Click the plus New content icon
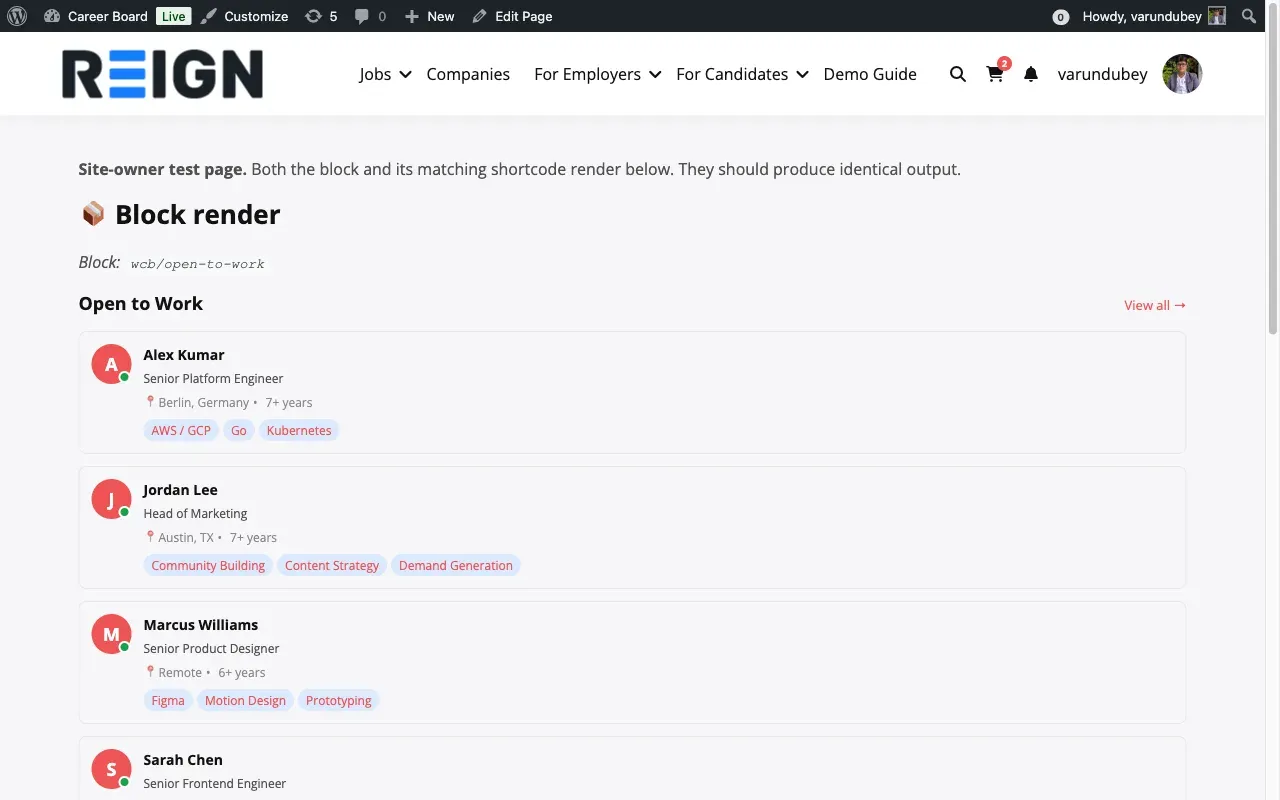This screenshot has width=1280, height=800. pos(412,16)
